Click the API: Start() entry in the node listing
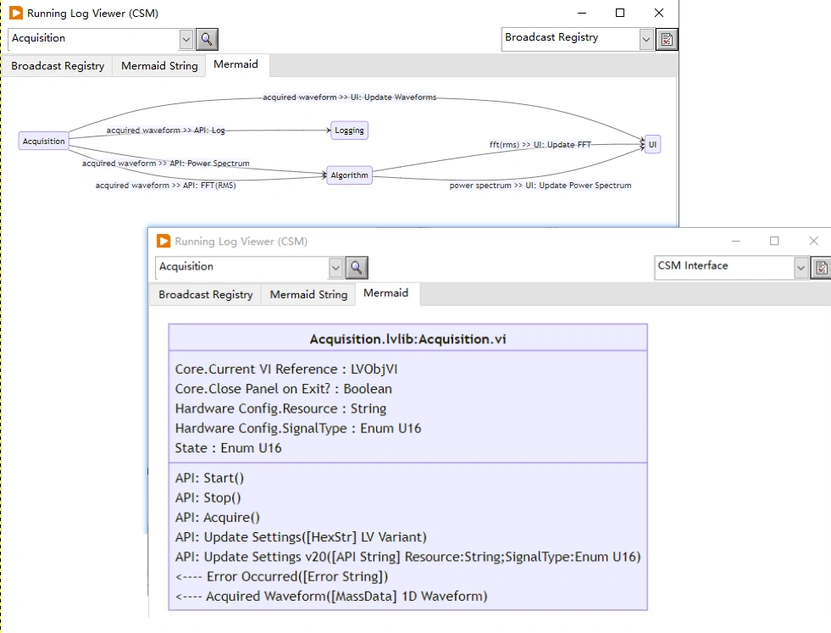The height and width of the screenshot is (633, 831). tap(203, 477)
